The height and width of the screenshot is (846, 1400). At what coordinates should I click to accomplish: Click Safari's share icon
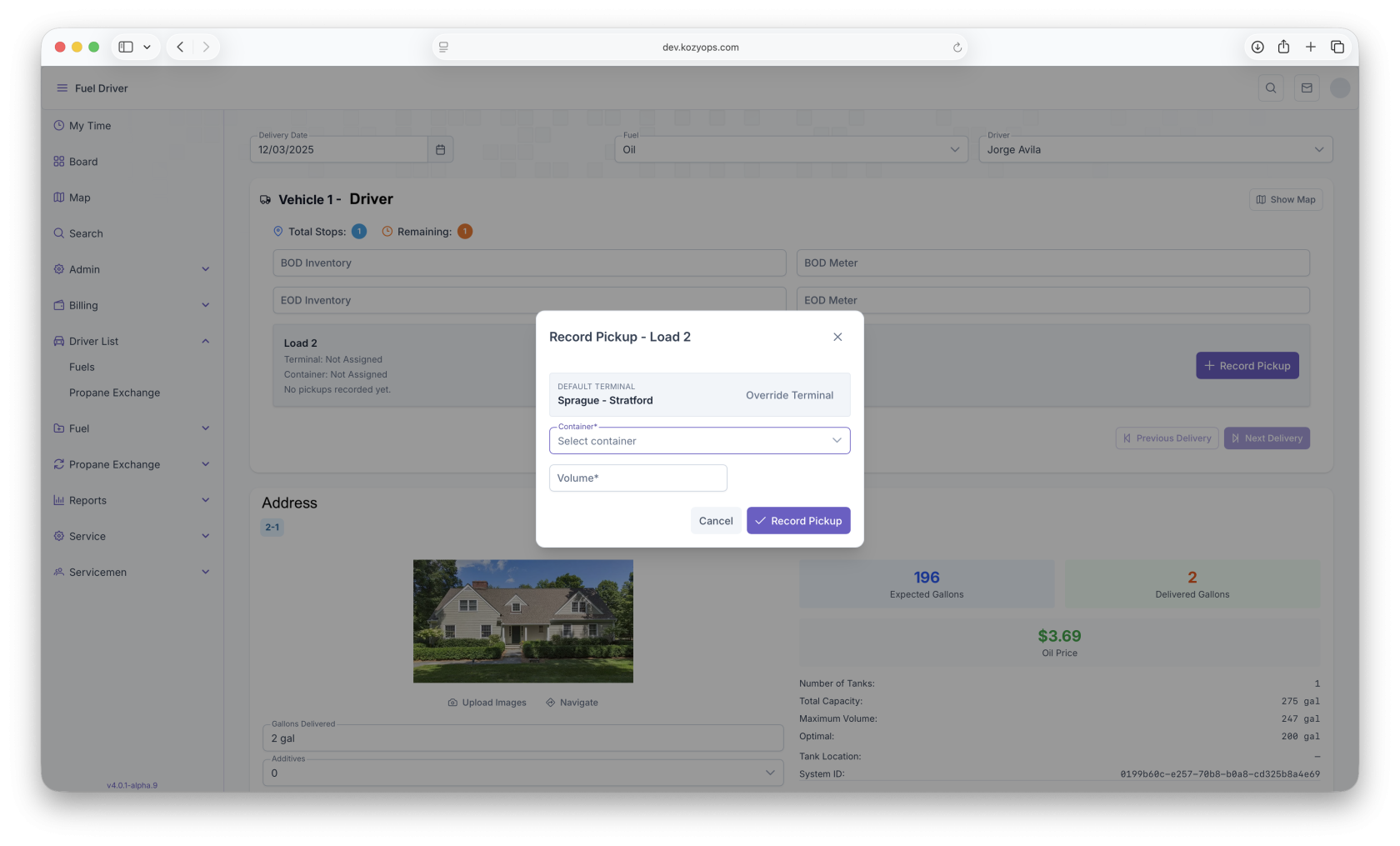pos(1283,48)
